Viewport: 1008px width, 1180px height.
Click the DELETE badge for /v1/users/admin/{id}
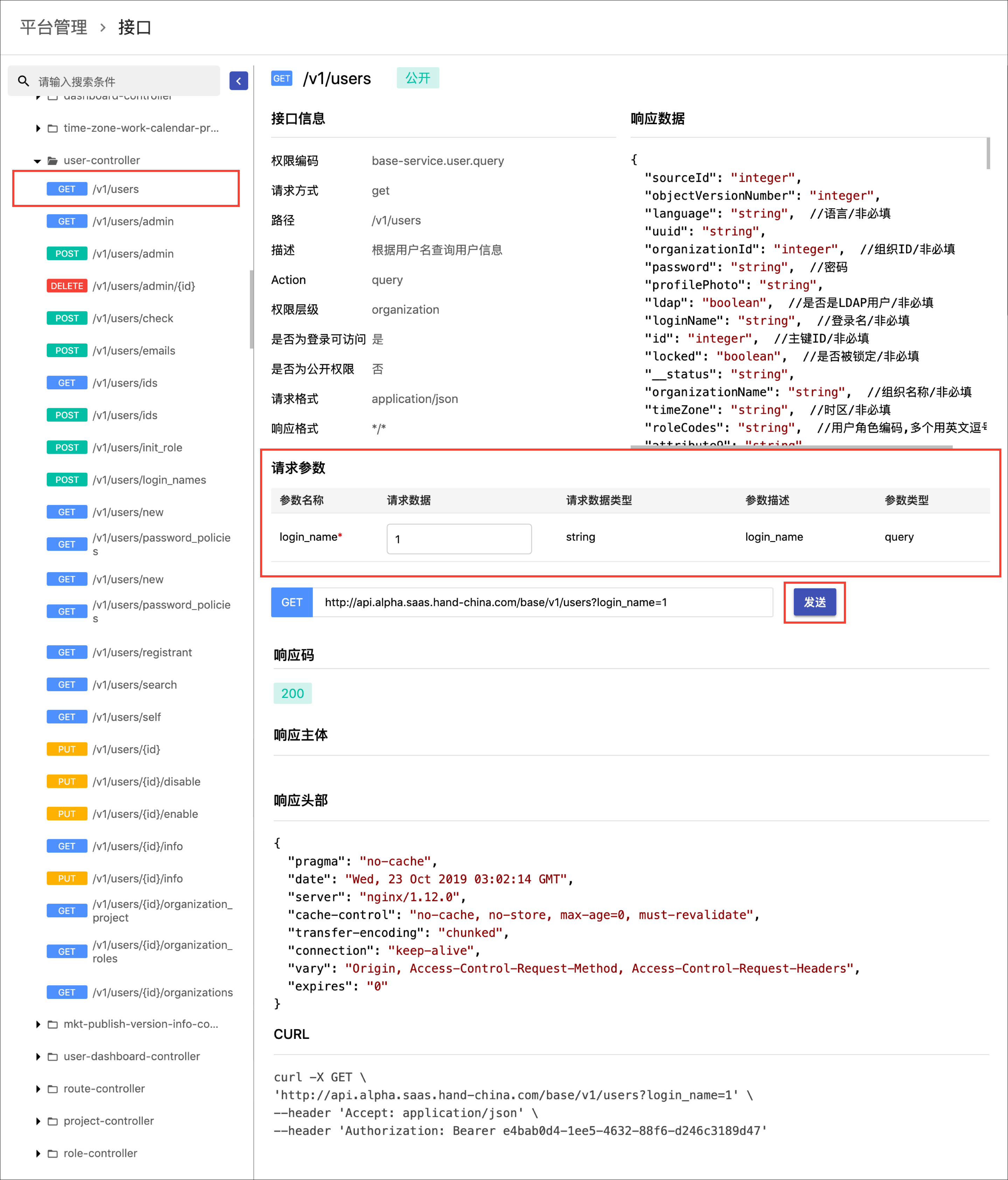pos(67,286)
